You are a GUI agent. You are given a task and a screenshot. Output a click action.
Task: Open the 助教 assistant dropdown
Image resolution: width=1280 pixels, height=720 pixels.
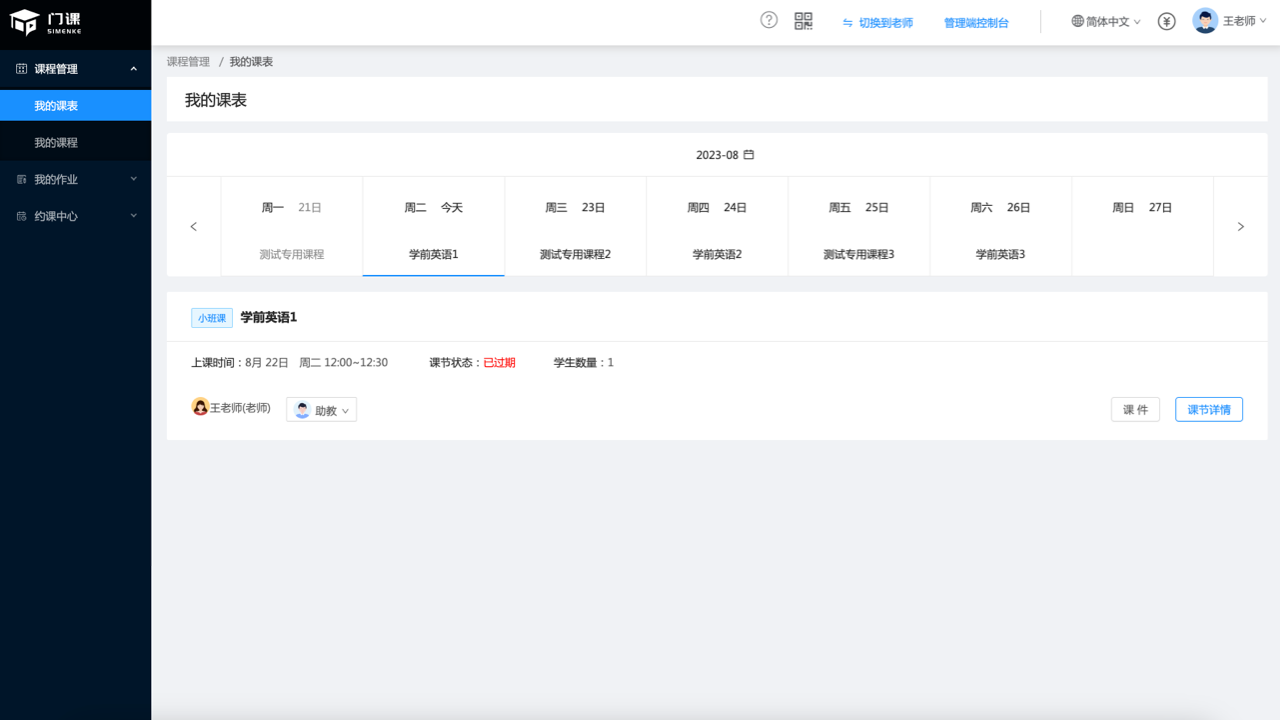point(321,409)
